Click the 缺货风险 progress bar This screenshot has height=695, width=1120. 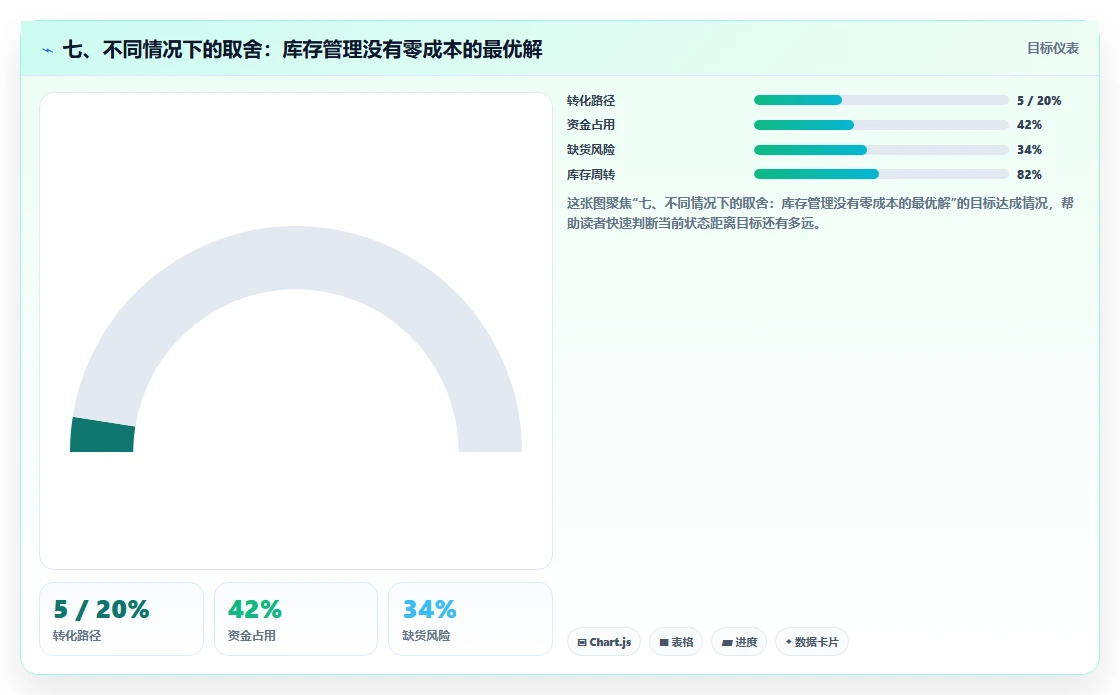(x=881, y=150)
